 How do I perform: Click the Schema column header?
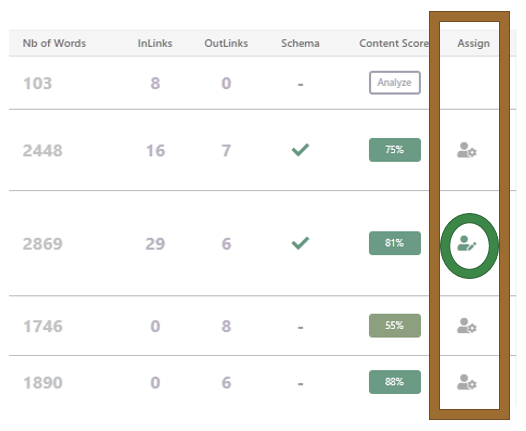pyautogui.click(x=300, y=43)
